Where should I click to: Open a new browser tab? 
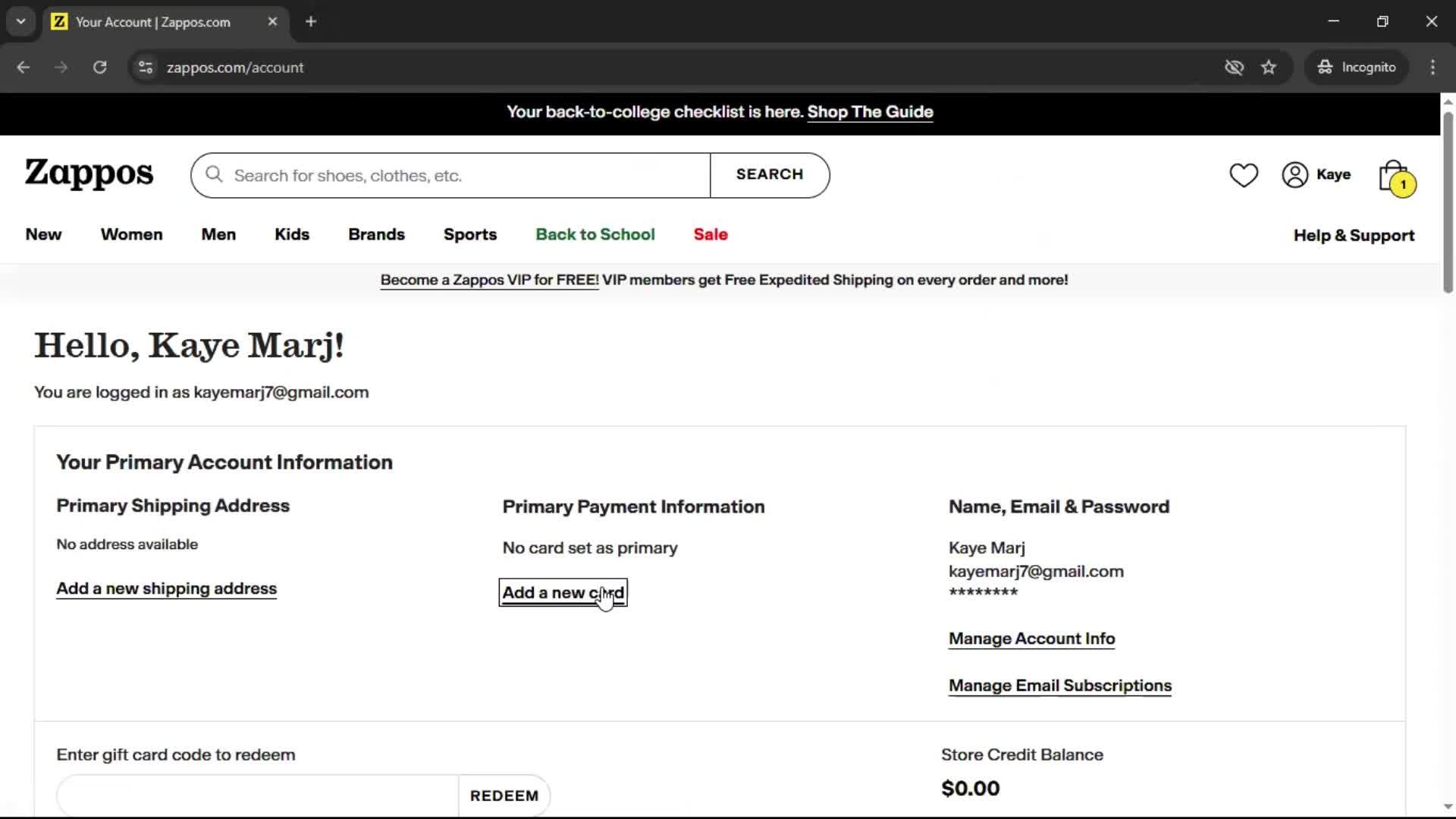click(311, 21)
